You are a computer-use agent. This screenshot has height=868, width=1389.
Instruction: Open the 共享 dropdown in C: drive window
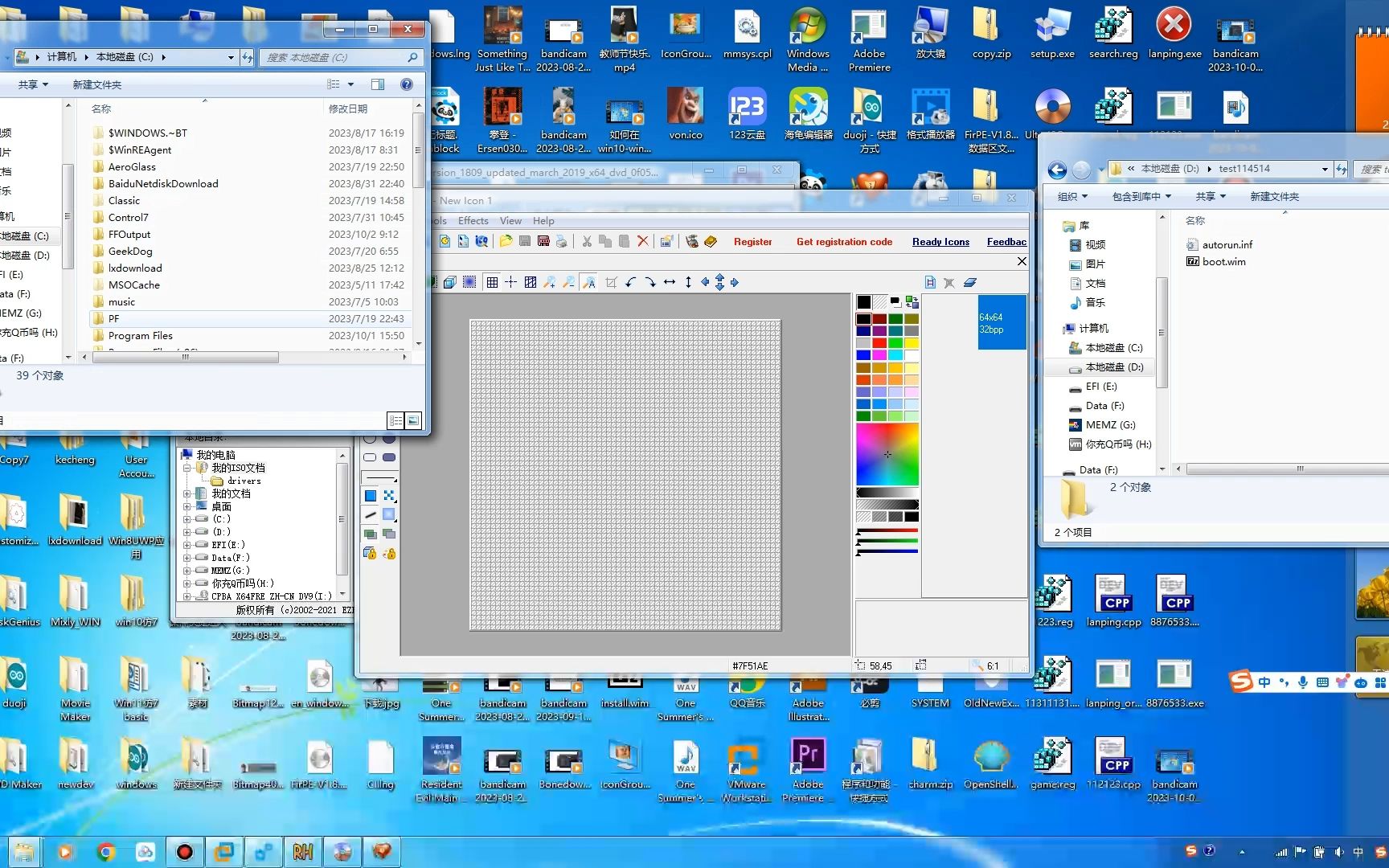click(x=34, y=84)
